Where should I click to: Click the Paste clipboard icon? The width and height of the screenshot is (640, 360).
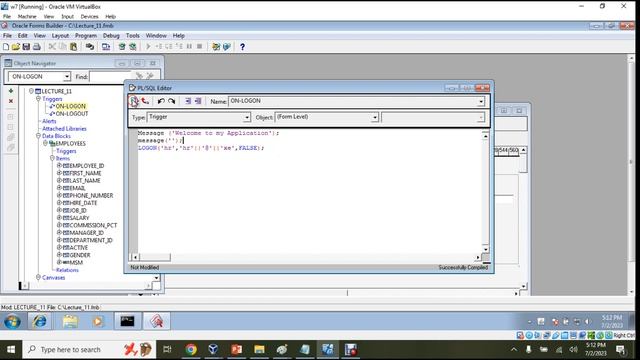tap(73, 47)
